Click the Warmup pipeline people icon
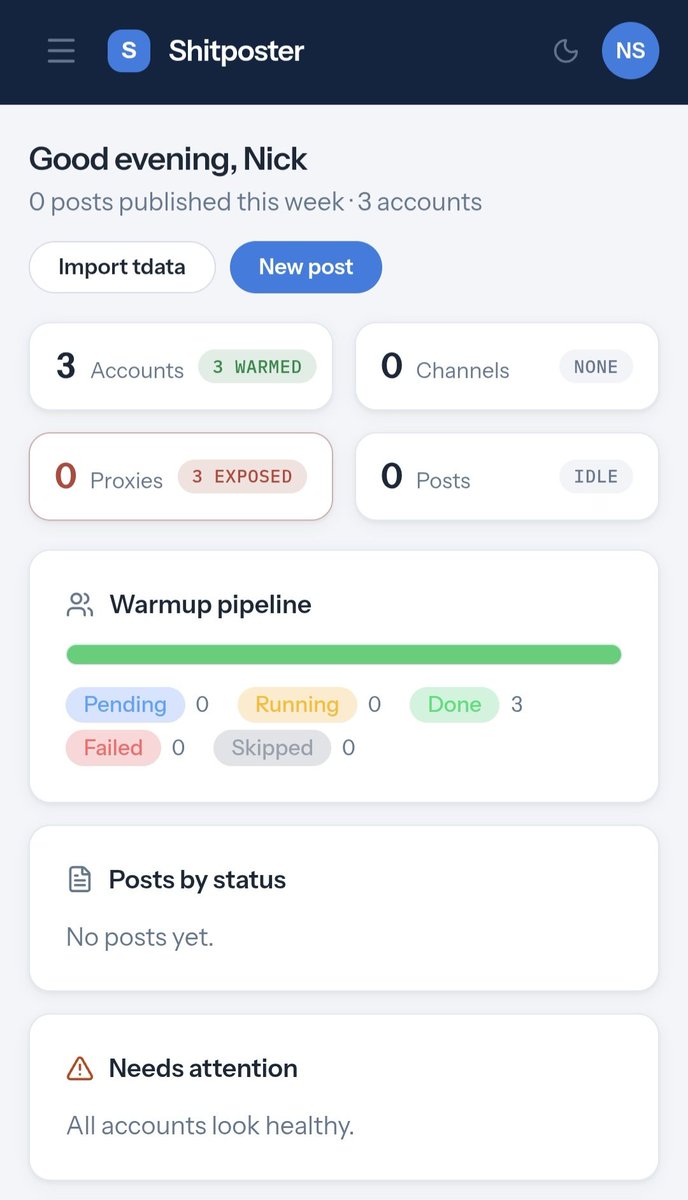 [80, 605]
